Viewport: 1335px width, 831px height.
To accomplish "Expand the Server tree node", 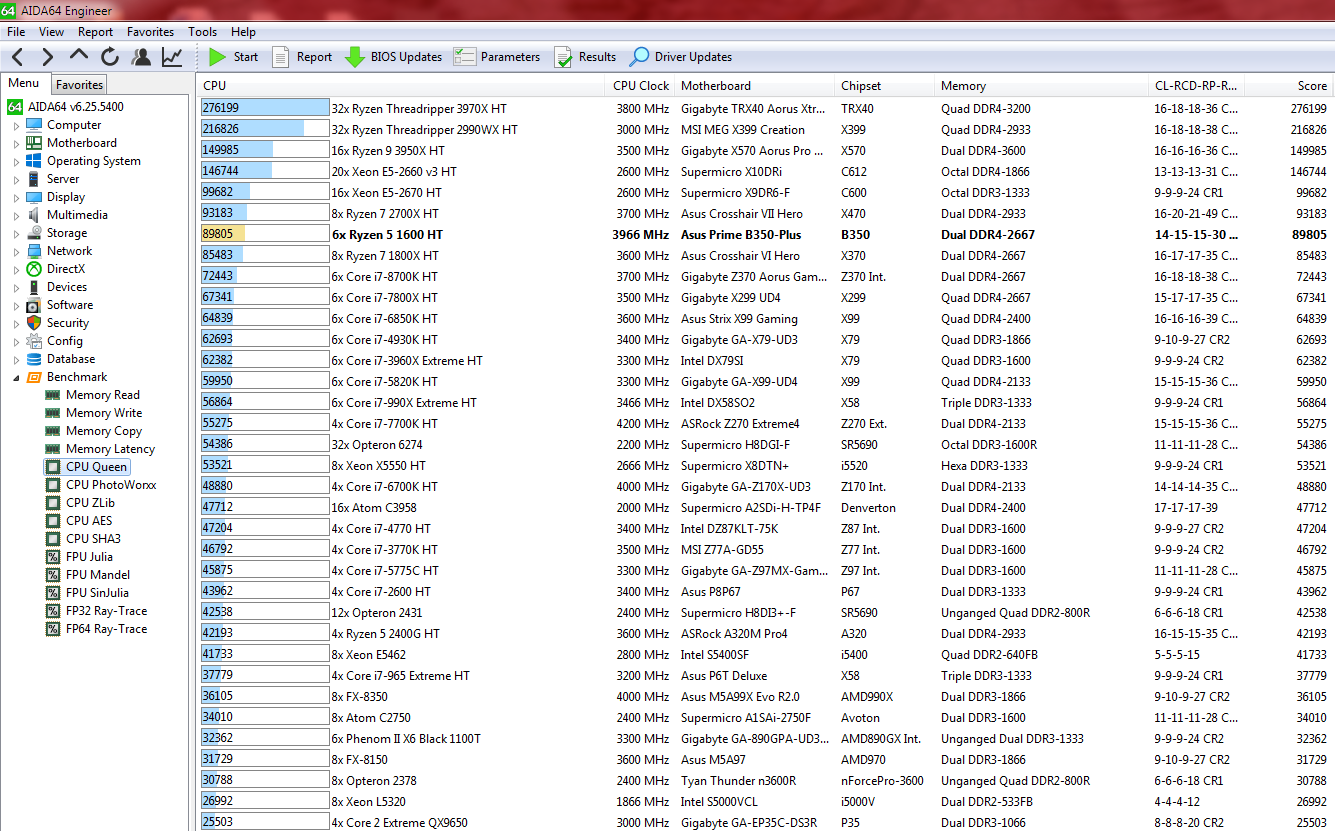I will 16,180.
